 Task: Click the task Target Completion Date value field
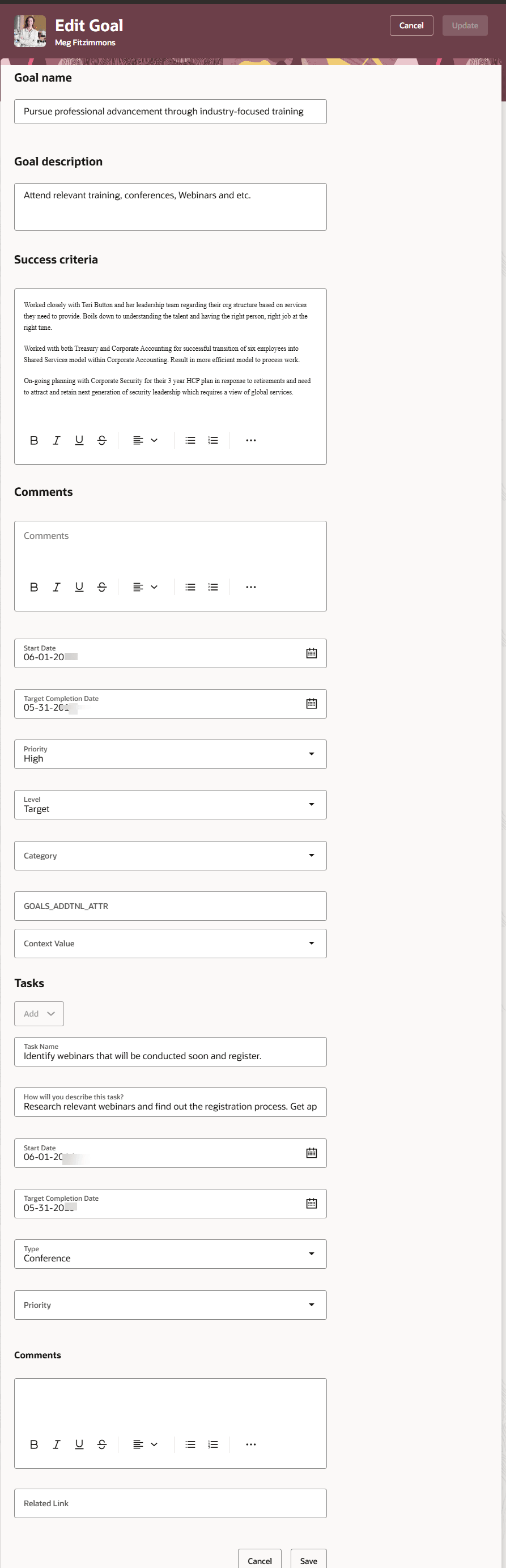pos(171,1204)
